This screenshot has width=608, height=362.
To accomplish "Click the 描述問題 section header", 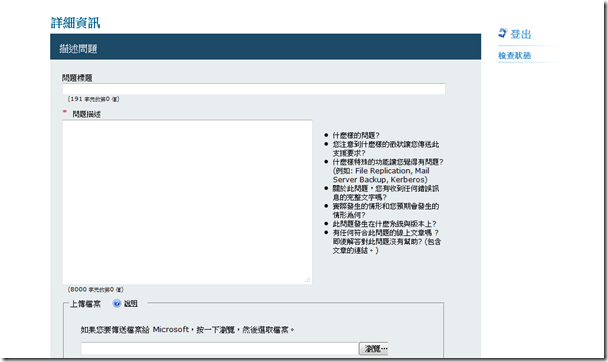I will (78, 48).
